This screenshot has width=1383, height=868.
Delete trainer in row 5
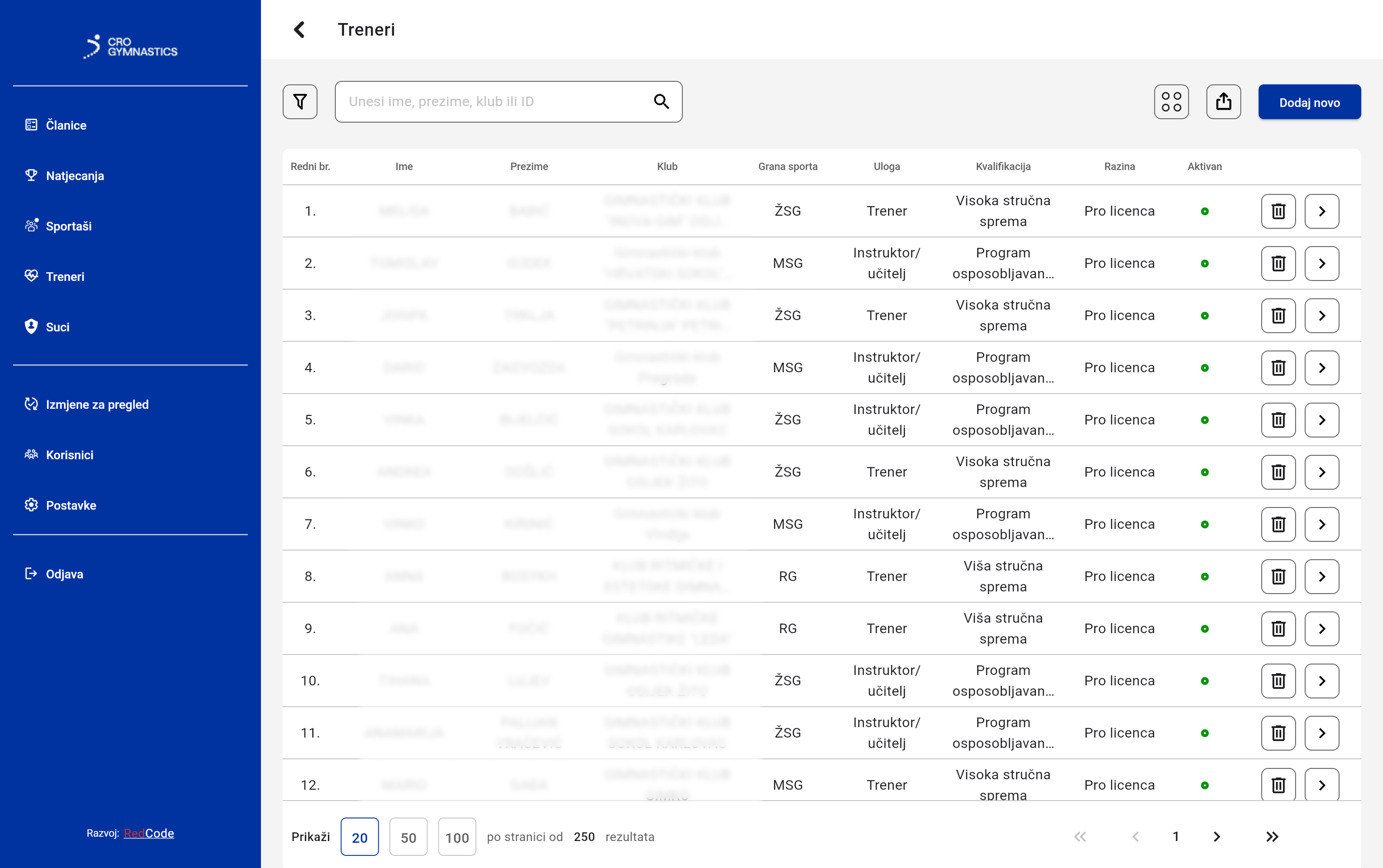point(1278,420)
